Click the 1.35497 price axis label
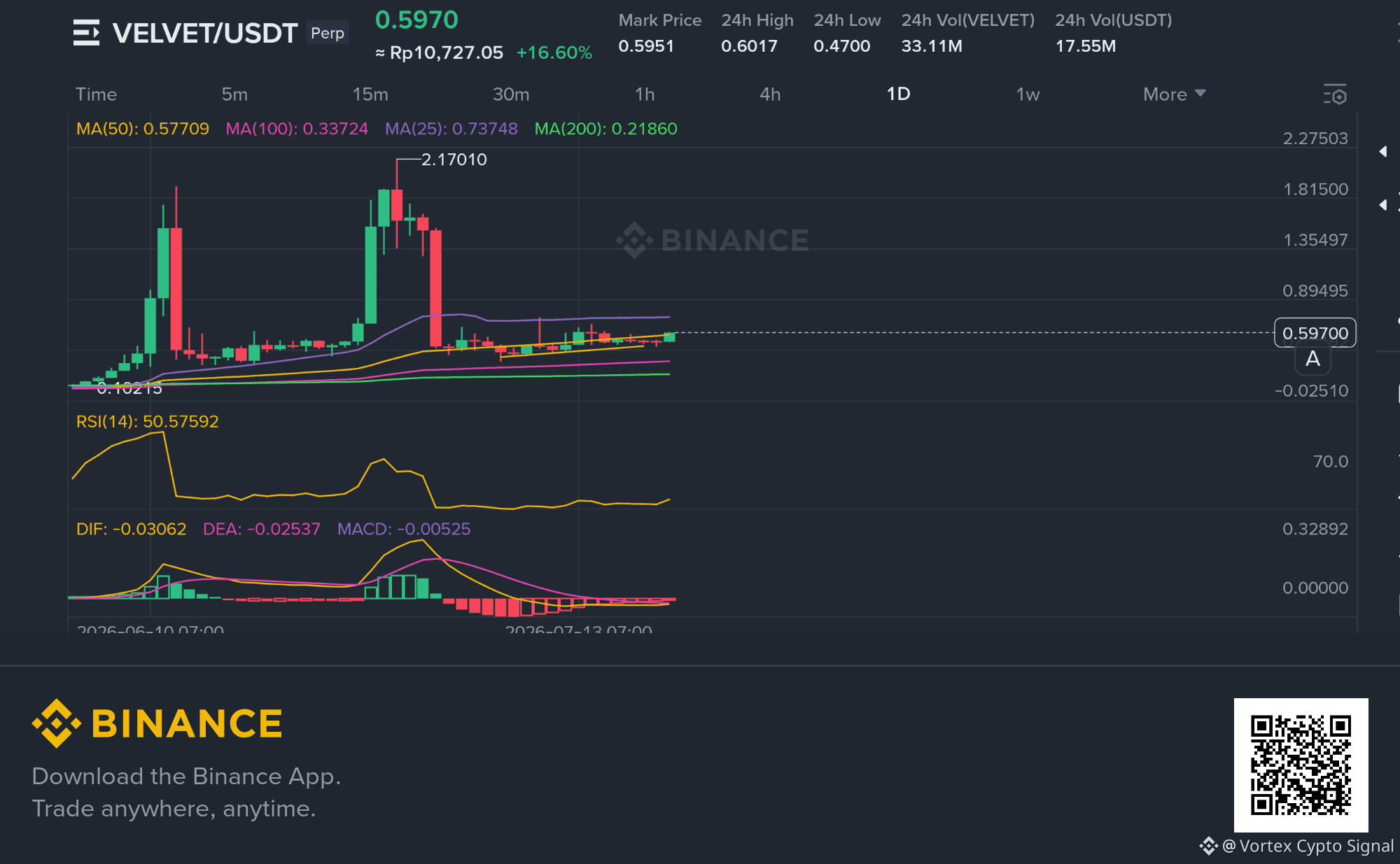 [x=1315, y=240]
